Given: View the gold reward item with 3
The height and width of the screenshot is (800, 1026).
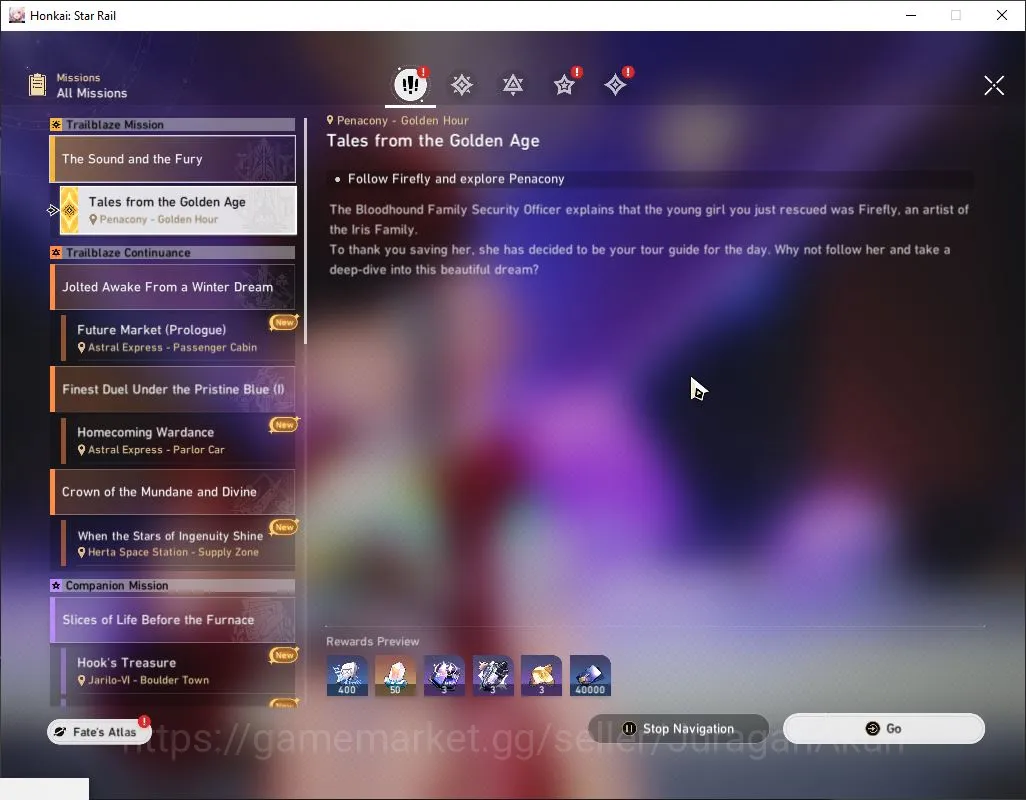Looking at the screenshot, I should tap(541, 676).
